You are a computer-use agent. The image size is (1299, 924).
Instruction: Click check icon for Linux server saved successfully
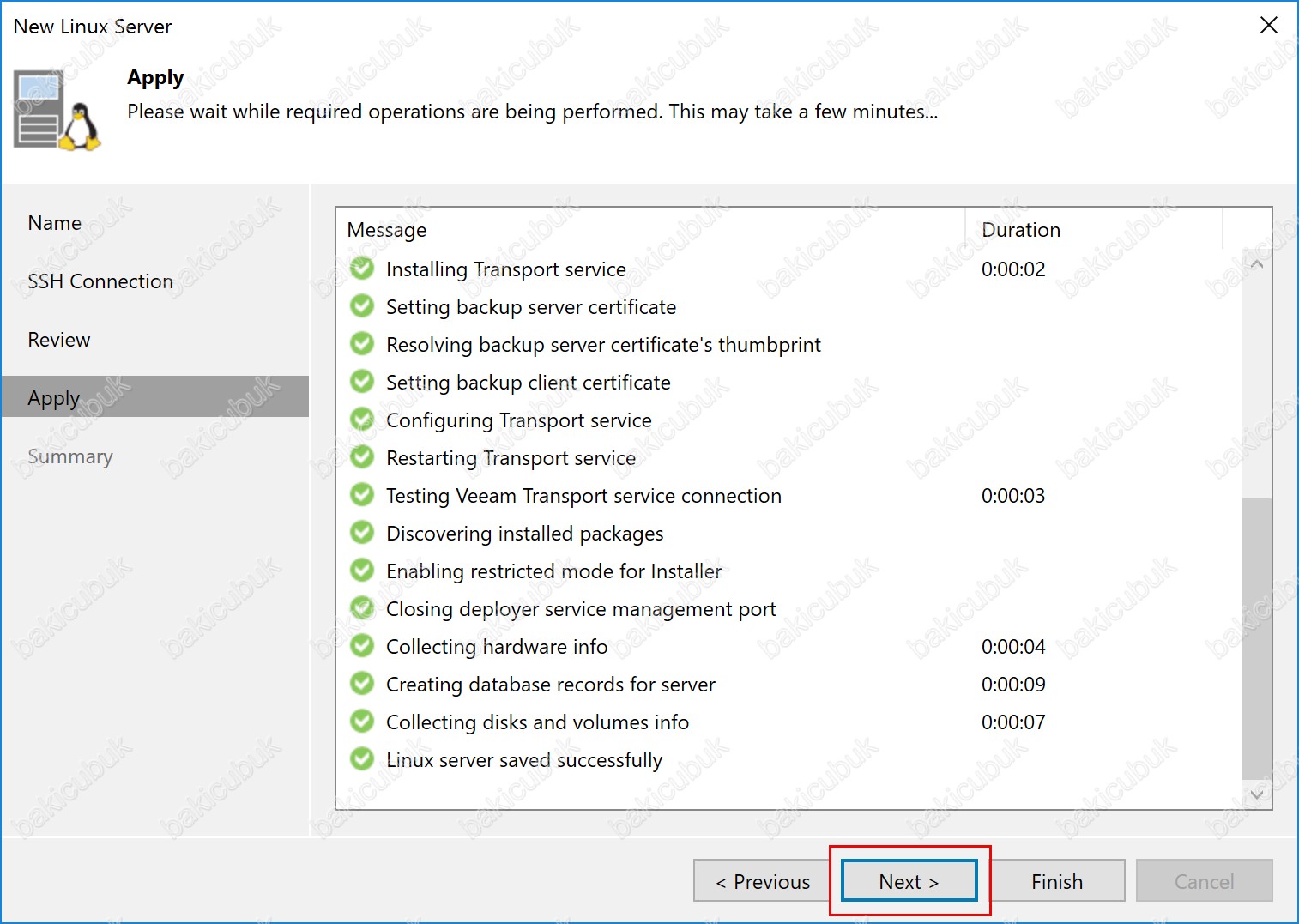(362, 759)
